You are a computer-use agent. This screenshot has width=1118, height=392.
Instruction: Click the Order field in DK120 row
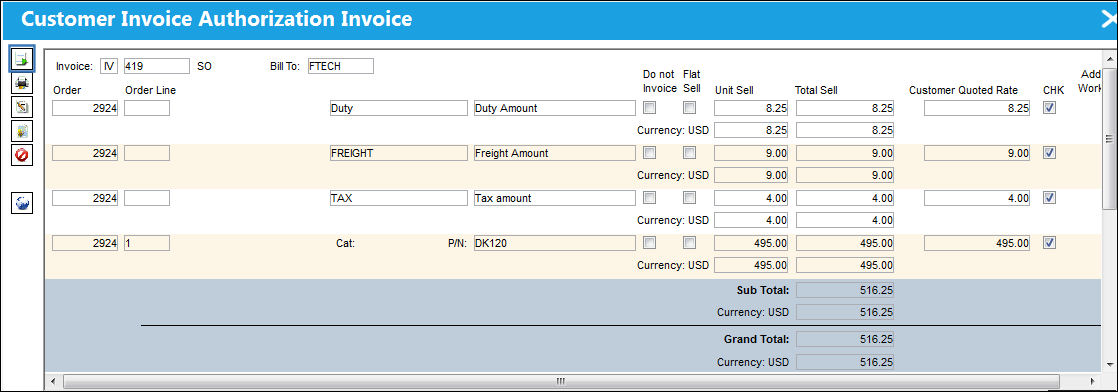click(x=85, y=243)
